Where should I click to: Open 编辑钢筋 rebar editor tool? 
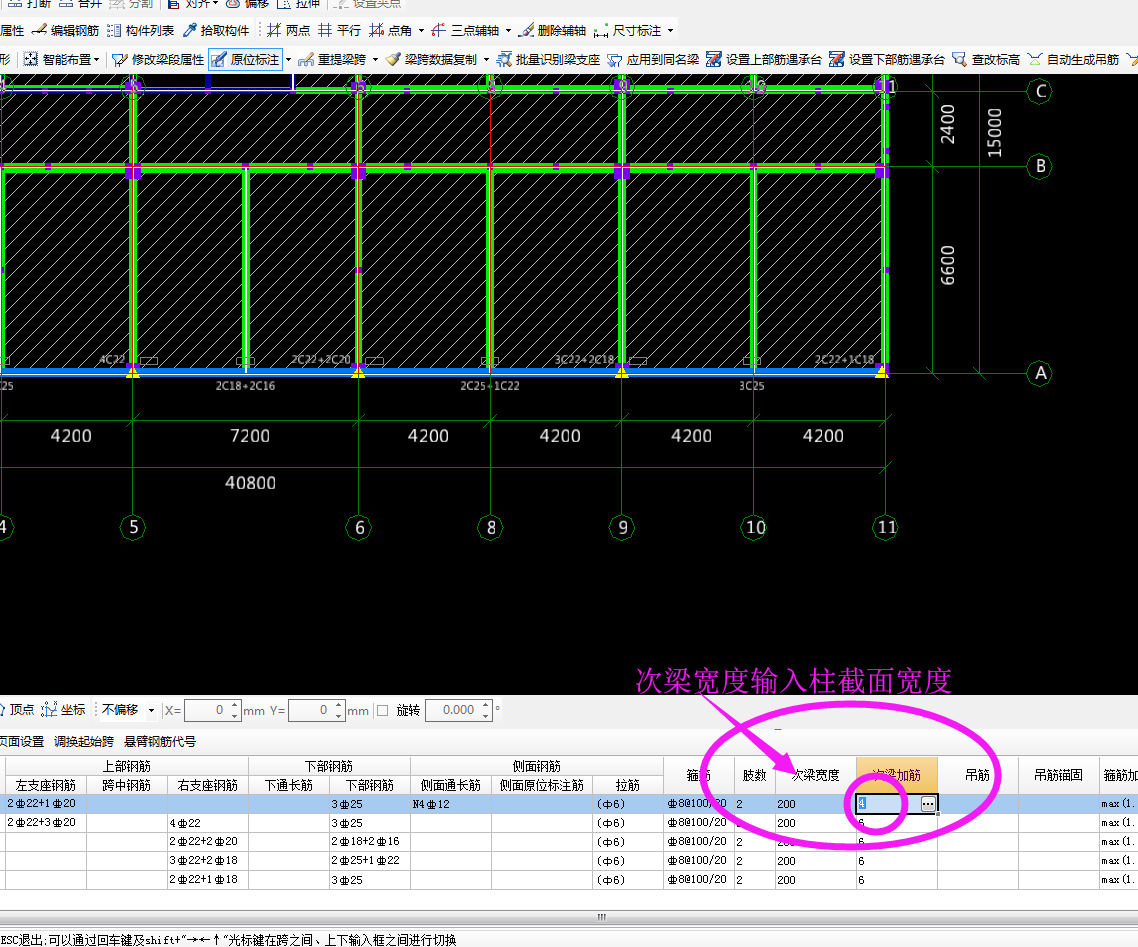pos(65,30)
